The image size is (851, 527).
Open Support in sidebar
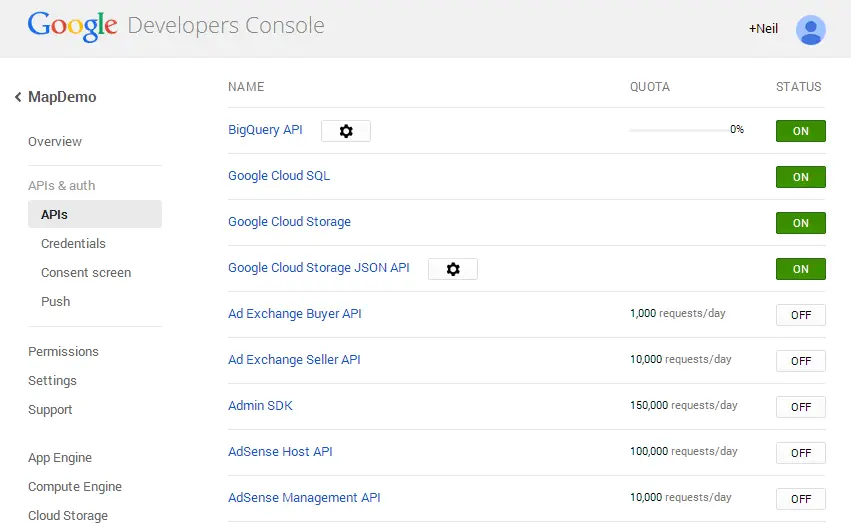50,410
